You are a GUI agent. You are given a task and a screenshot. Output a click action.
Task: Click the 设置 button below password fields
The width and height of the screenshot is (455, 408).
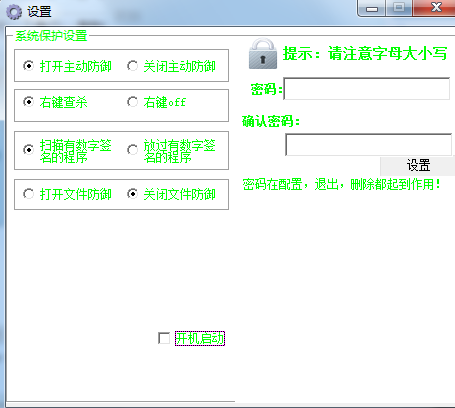point(418,166)
